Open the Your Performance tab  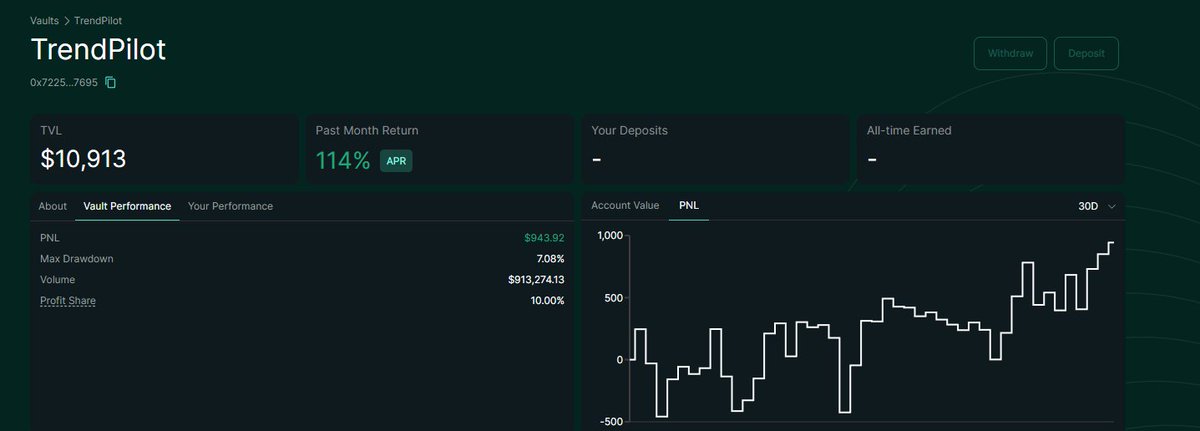tap(230, 206)
